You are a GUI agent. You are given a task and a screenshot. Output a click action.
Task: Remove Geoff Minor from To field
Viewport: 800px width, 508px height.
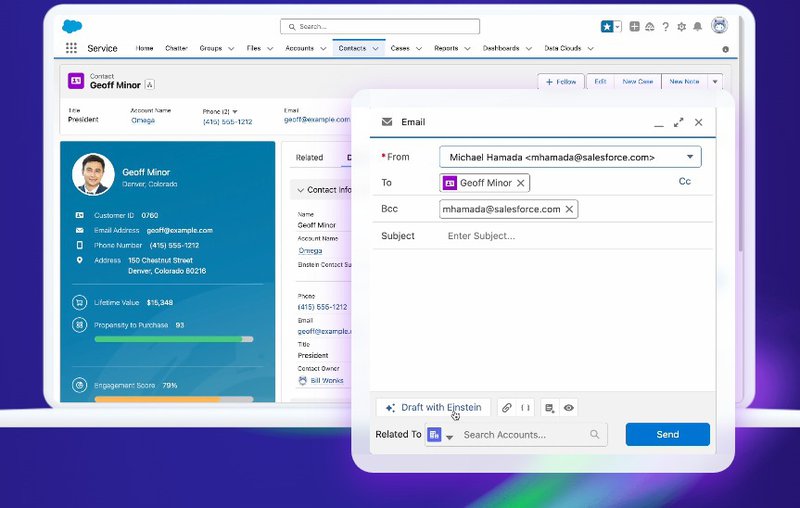(520, 183)
